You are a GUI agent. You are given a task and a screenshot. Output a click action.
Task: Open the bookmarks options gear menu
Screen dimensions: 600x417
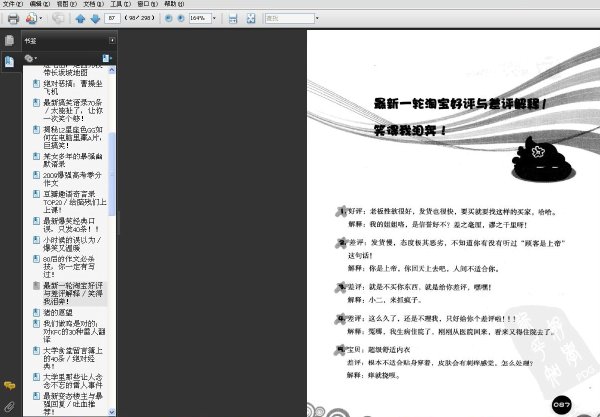point(31,58)
